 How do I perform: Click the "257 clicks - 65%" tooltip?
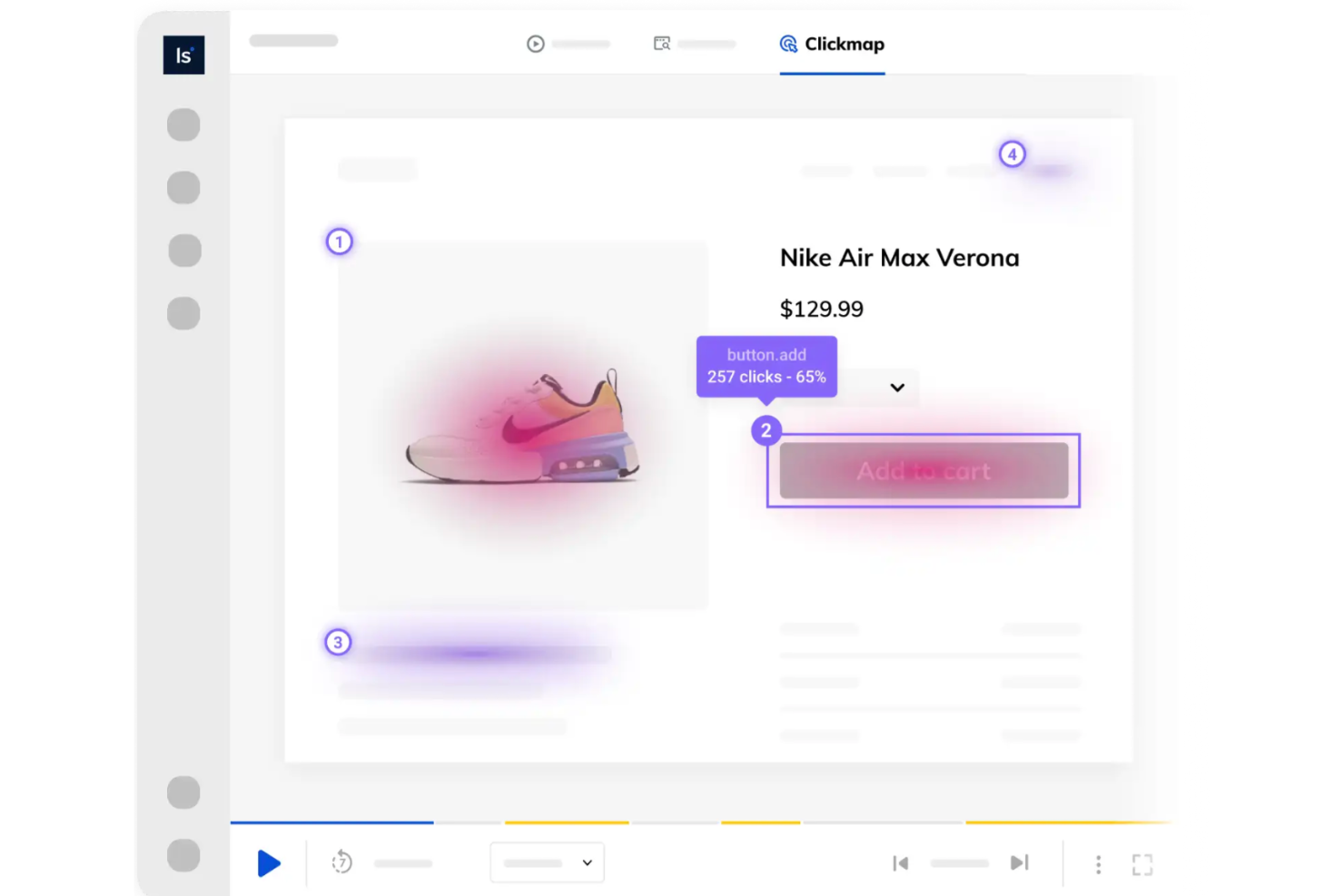(766, 367)
